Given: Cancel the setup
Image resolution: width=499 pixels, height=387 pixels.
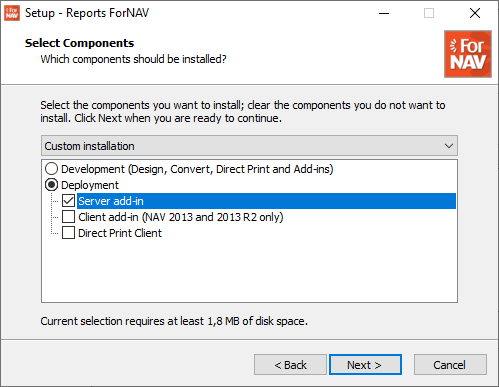Looking at the screenshot, I should 450,365.
